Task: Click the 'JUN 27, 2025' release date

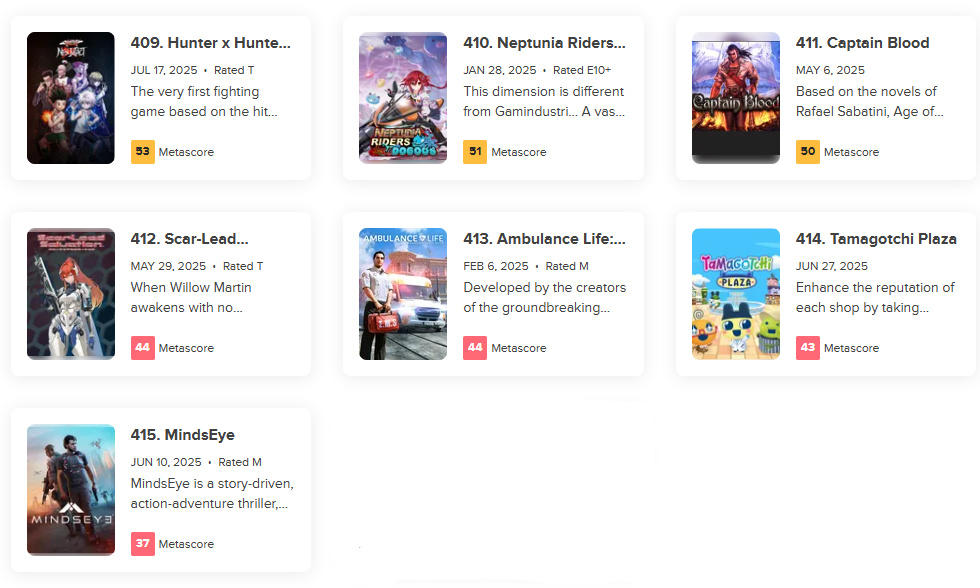Action: coord(831,267)
